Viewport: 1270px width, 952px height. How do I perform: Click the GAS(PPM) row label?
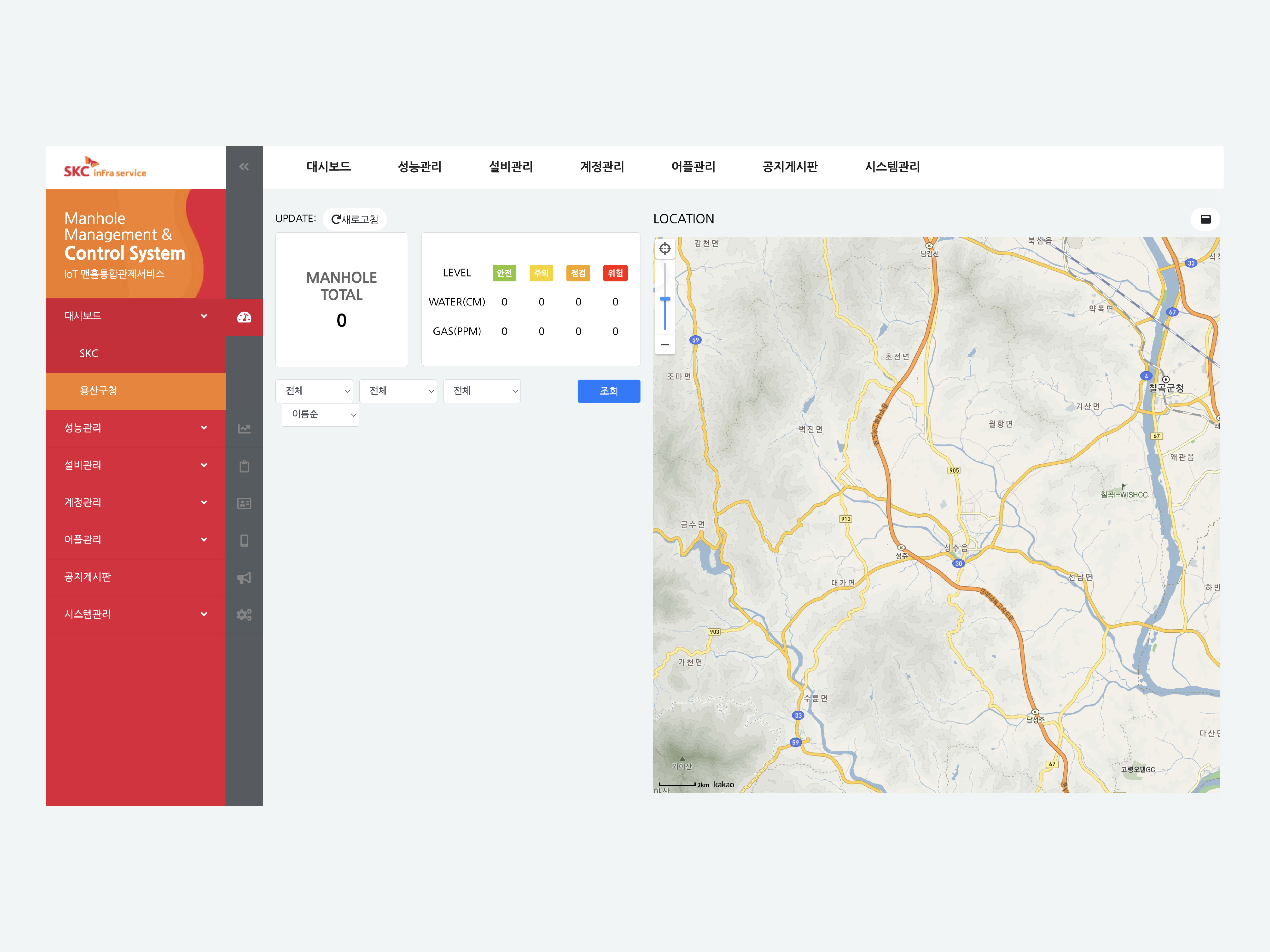[x=457, y=332]
